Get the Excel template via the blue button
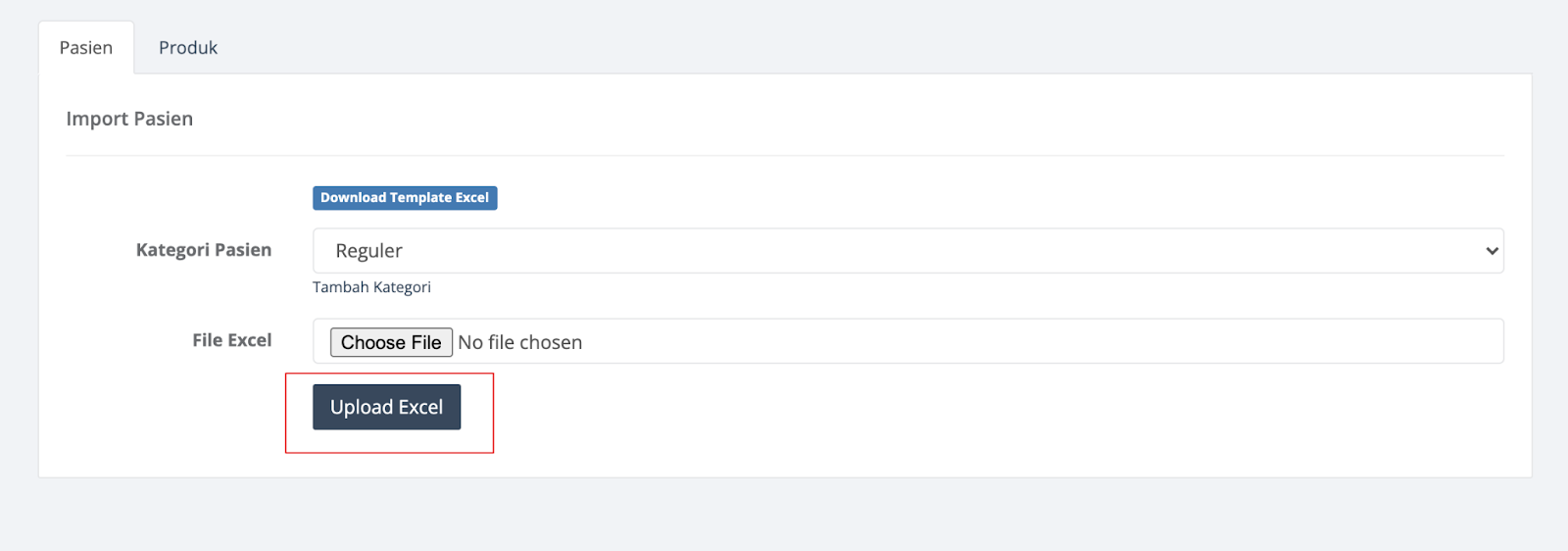Screen dimensions: 1568x551 tap(405, 198)
